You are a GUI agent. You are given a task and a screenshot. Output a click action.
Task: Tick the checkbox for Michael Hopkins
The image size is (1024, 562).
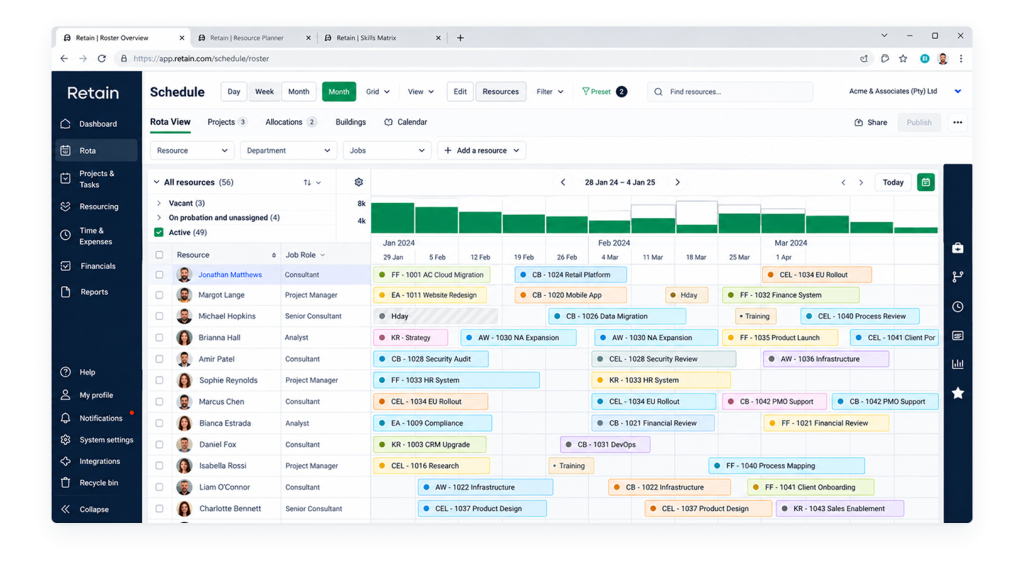coord(159,316)
